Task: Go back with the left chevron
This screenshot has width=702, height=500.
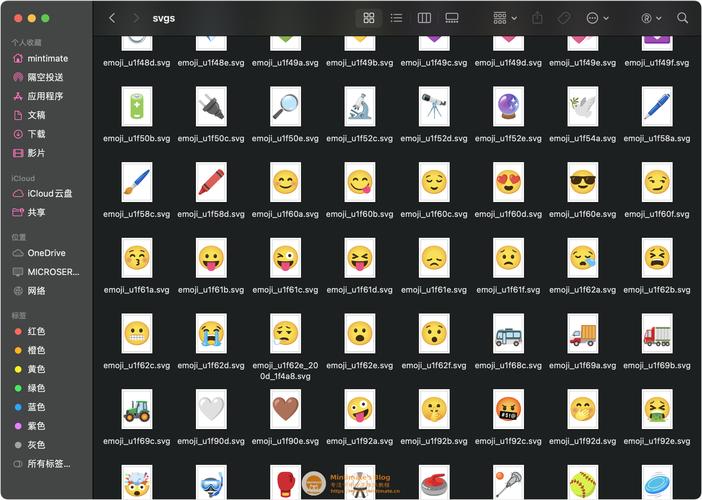Action: pyautogui.click(x=111, y=18)
